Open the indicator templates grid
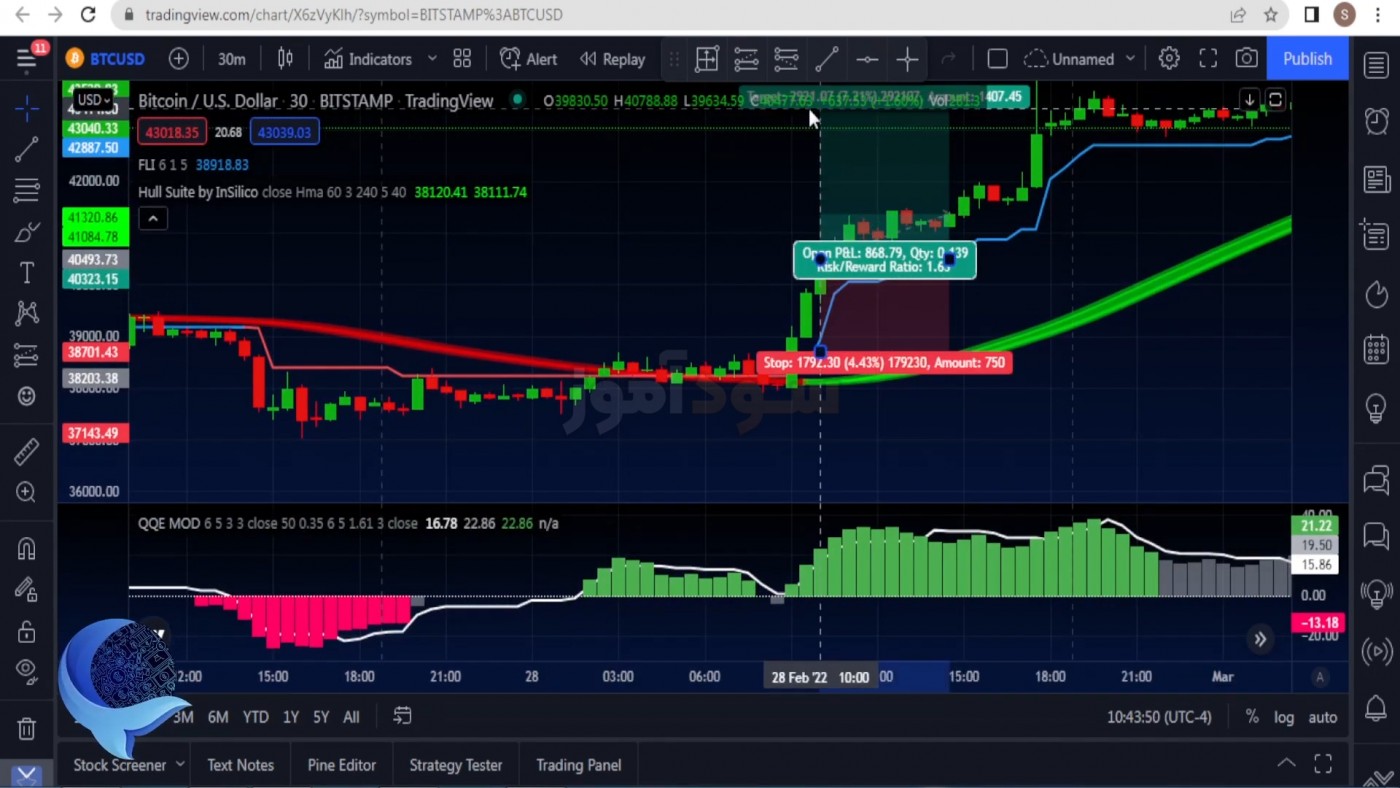Screen dimensions: 1400x788 462,59
